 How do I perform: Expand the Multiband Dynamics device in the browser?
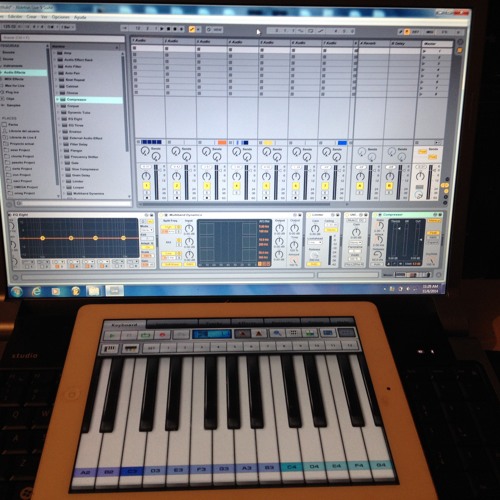click(x=63, y=193)
